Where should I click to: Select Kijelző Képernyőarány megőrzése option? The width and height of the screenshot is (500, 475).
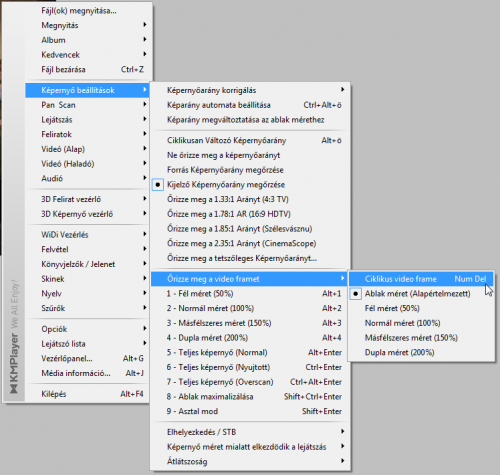(x=250, y=184)
